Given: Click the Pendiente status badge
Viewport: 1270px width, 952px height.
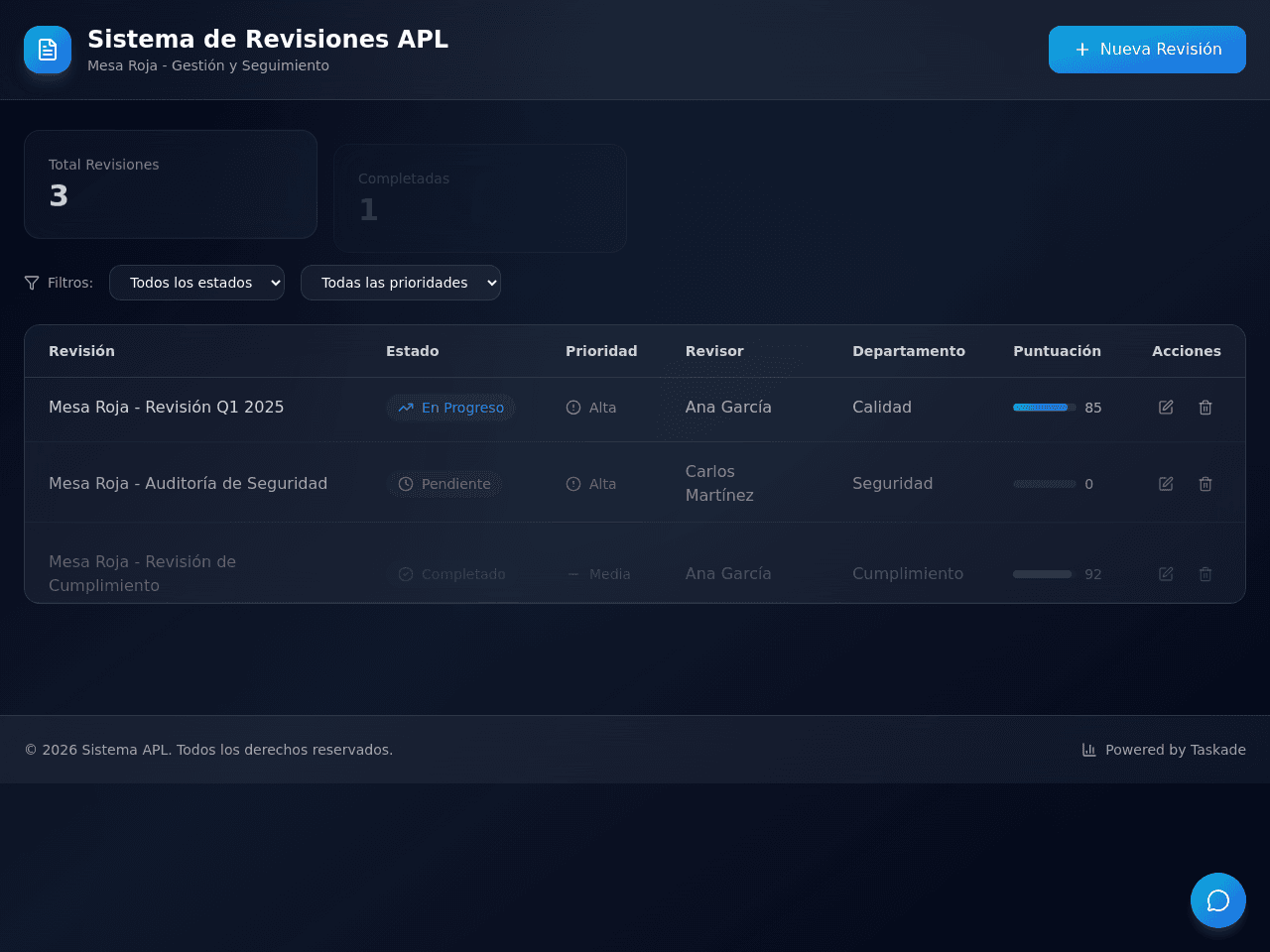Looking at the screenshot, I should [444, 484].
